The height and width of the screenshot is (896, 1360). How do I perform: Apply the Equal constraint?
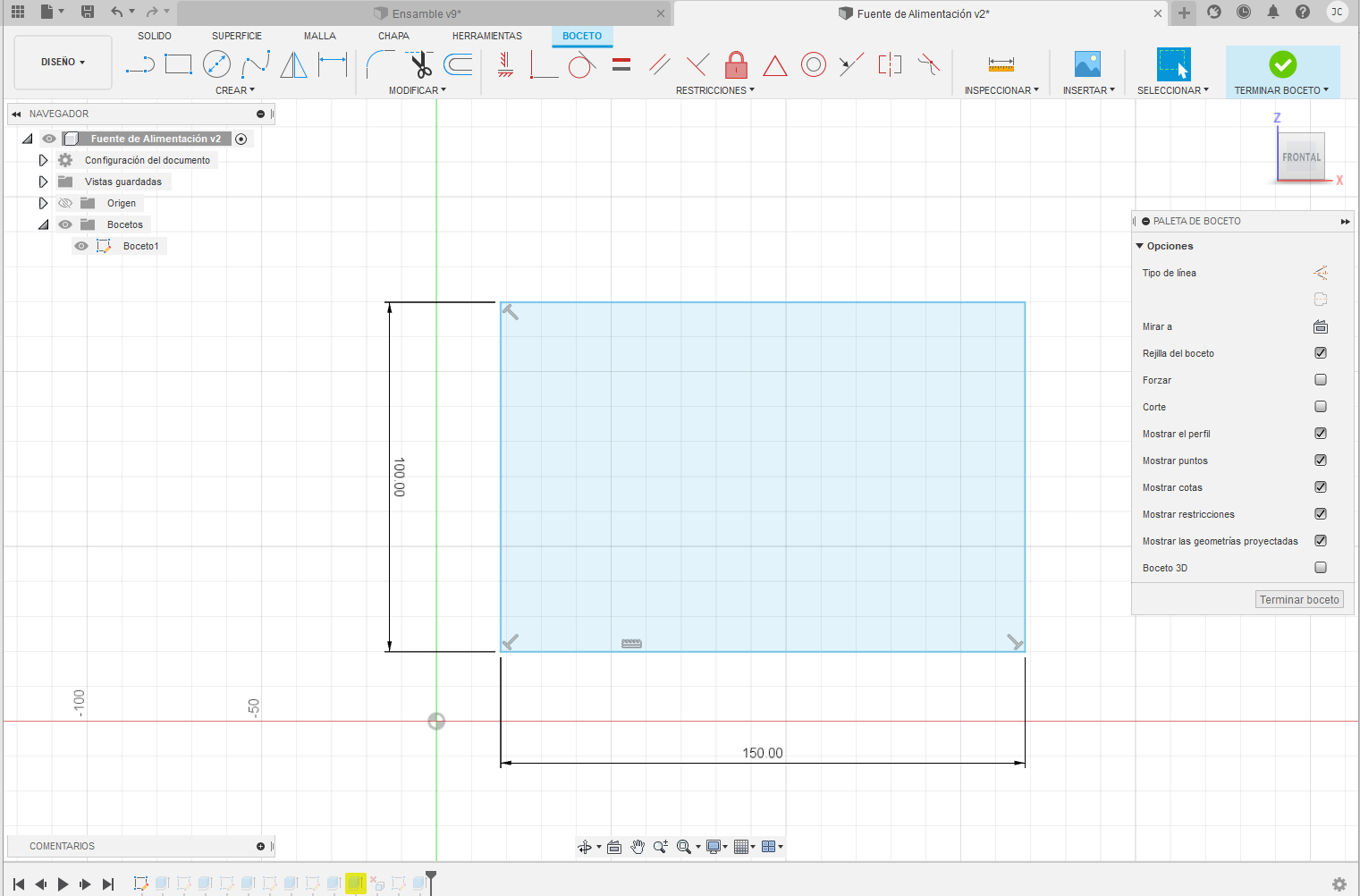(621, 64)
